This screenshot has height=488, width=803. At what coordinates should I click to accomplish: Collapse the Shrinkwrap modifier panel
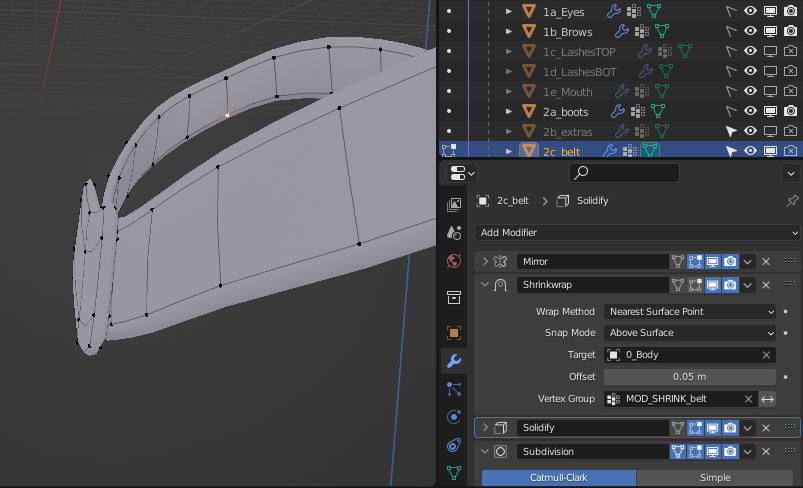[x=485, y=285]
